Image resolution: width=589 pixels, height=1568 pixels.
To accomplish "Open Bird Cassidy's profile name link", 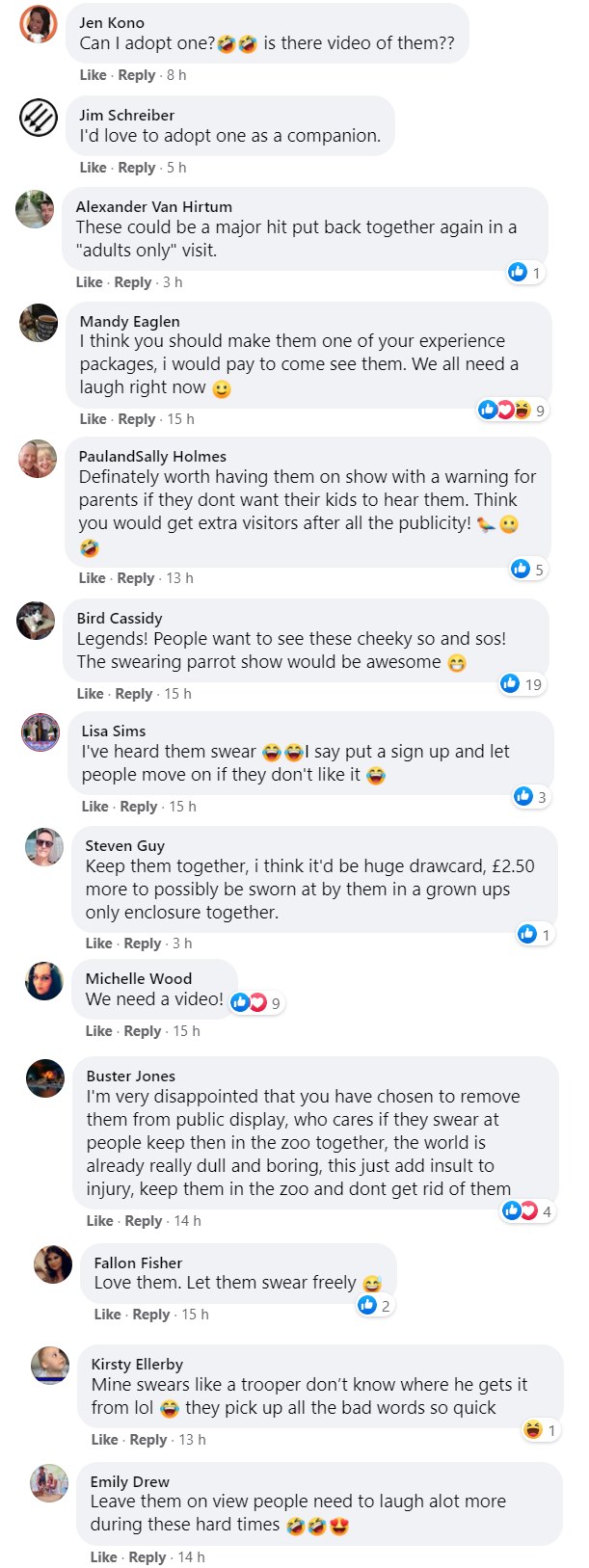I will [x=120, y=619].
